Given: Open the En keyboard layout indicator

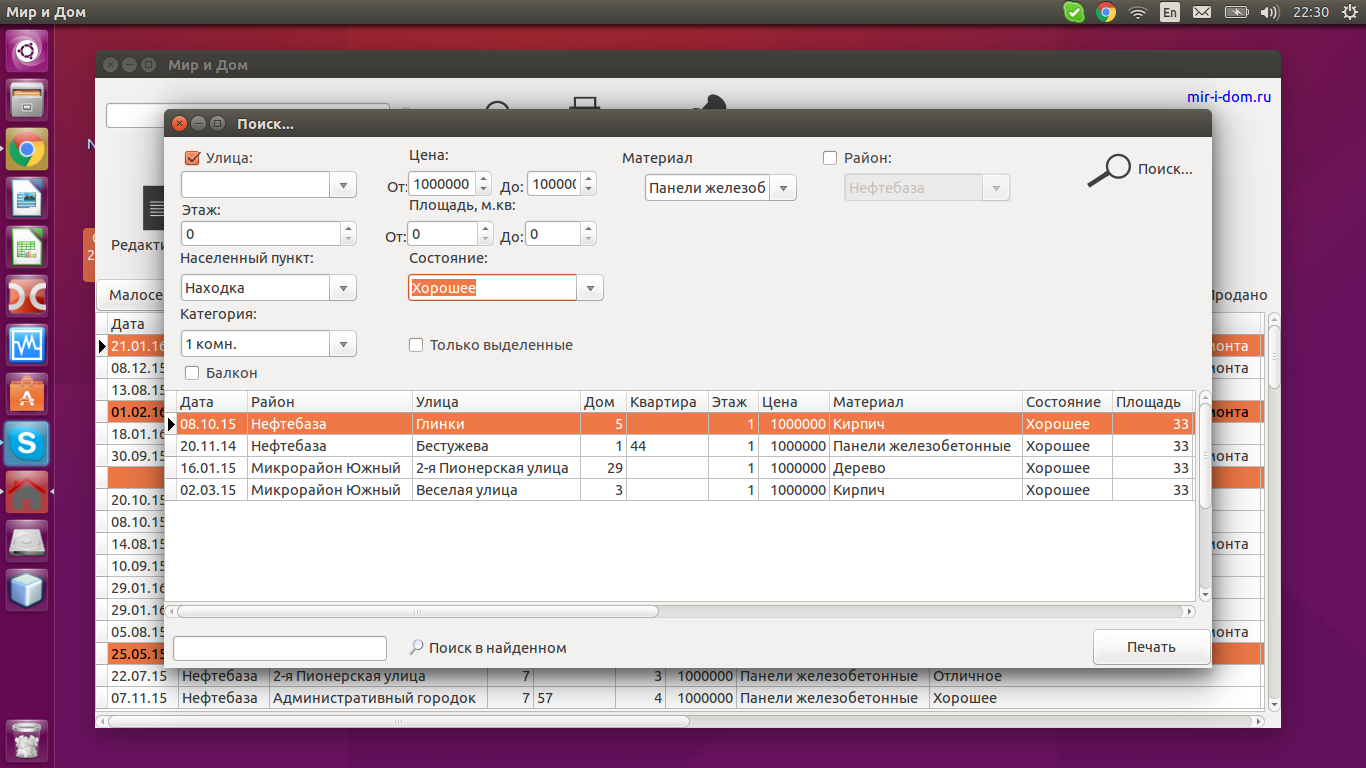Looking at the screenshot, I should pyautogui.click(x=1169, y=12).
